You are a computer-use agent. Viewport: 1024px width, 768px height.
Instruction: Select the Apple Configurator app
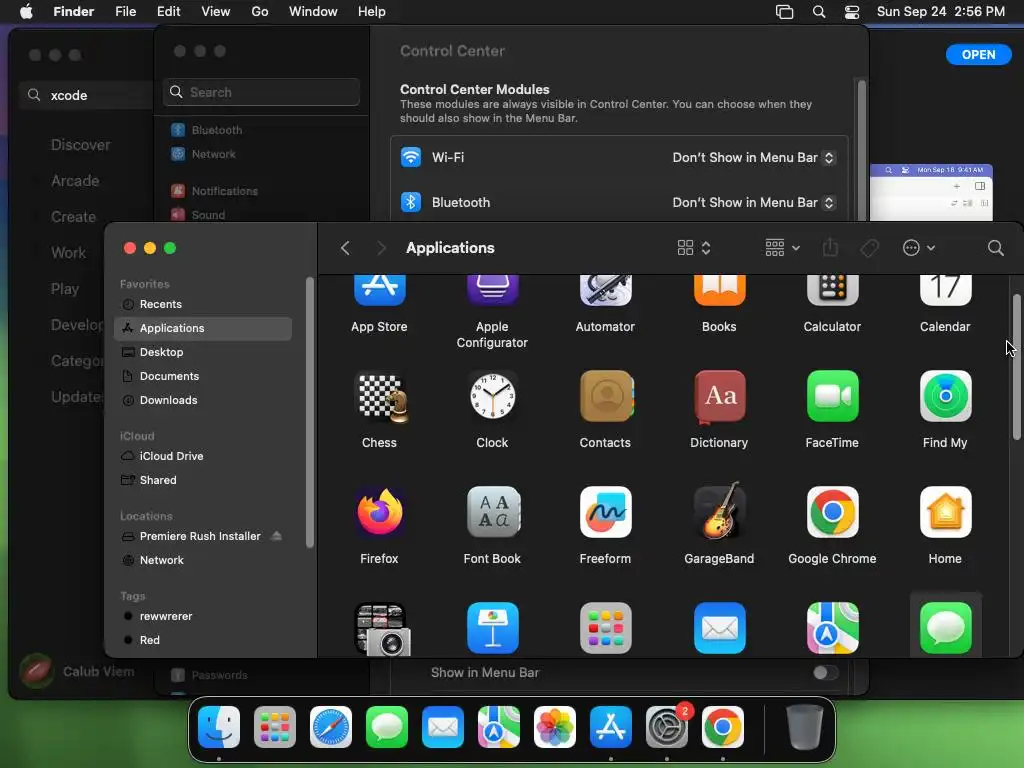(x=492, y=291)
